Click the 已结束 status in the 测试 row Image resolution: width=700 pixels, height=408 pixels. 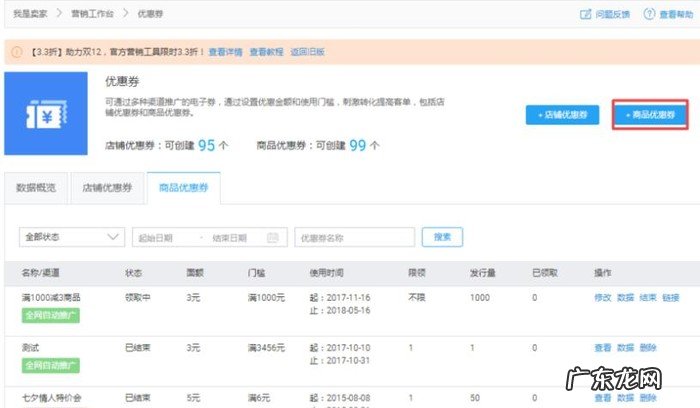coord(138,347)
